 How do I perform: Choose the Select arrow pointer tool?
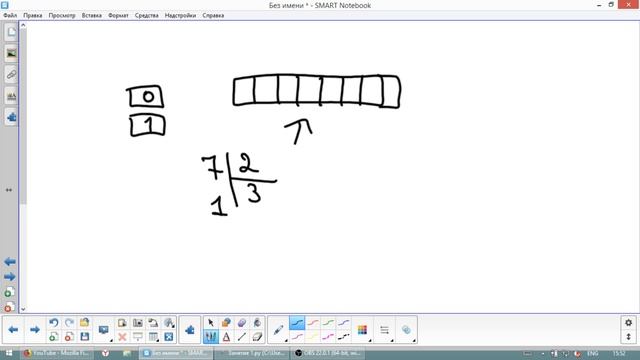coord(211,323)
